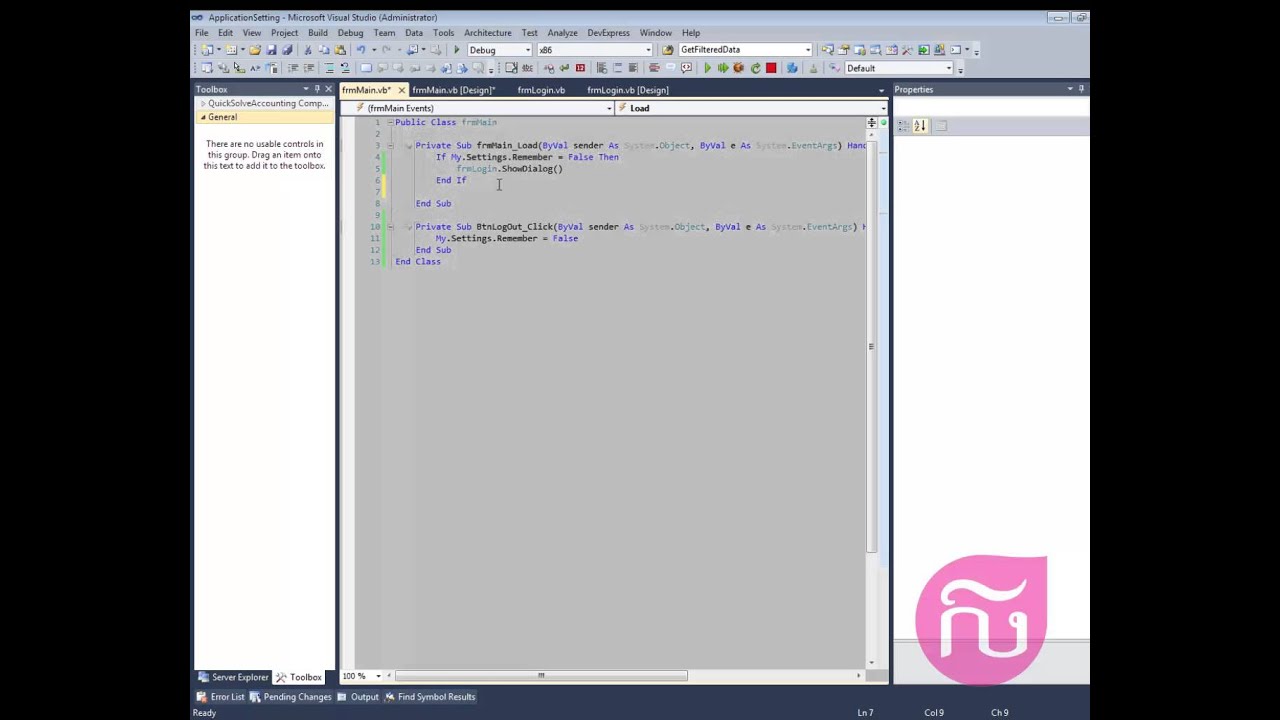
Task: Sort properties alphabetically with A-Z icon
Action: pos(920,126)
